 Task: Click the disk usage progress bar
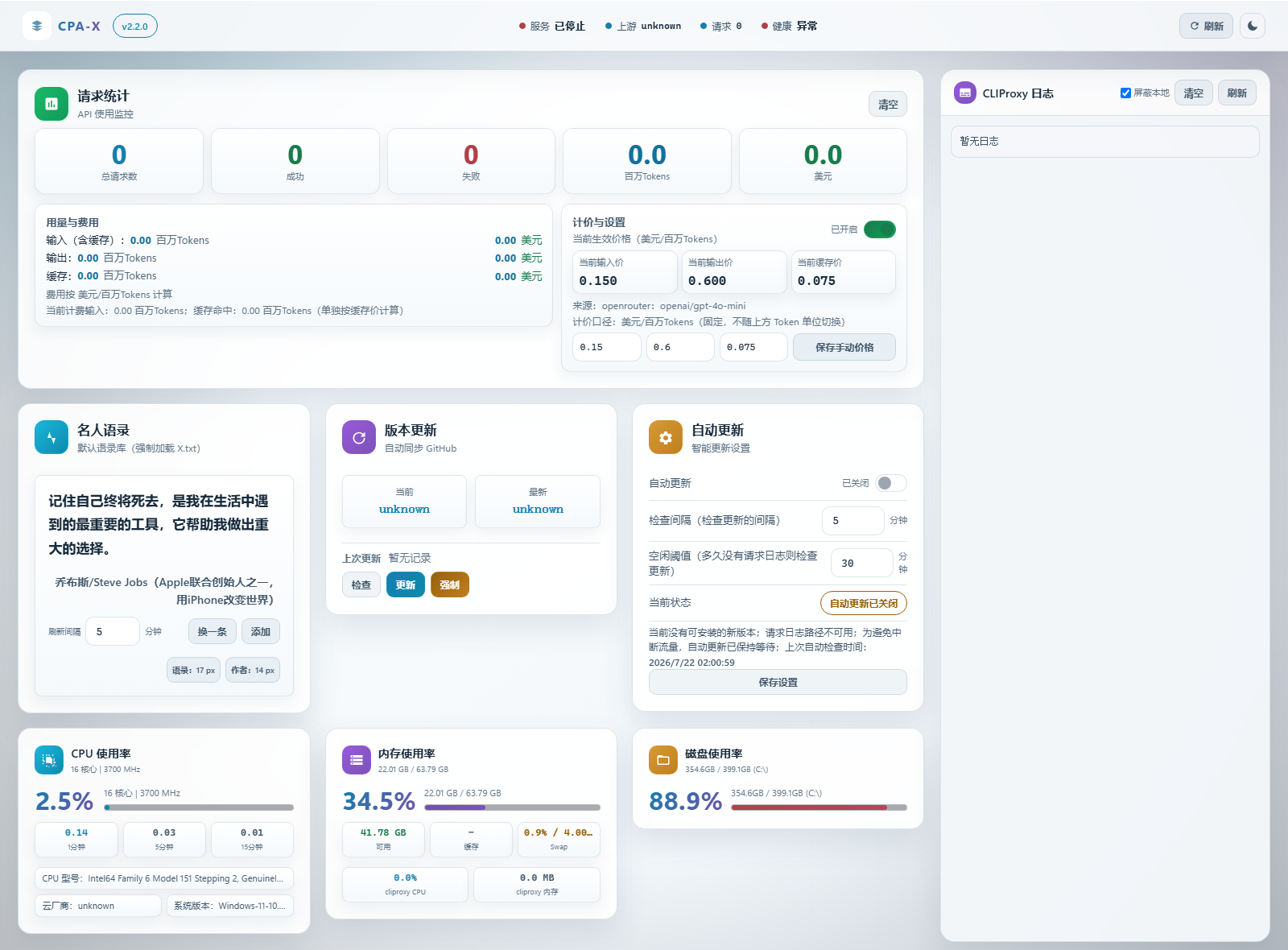[819, 807]
